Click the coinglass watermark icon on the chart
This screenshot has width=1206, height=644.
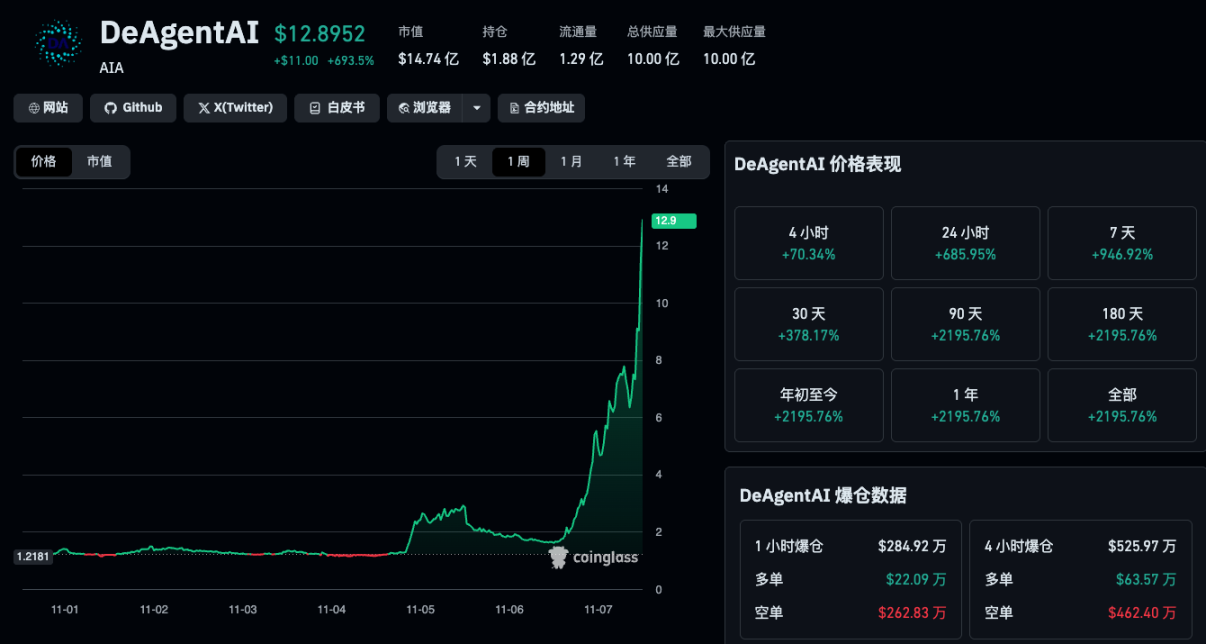[557, 558]
